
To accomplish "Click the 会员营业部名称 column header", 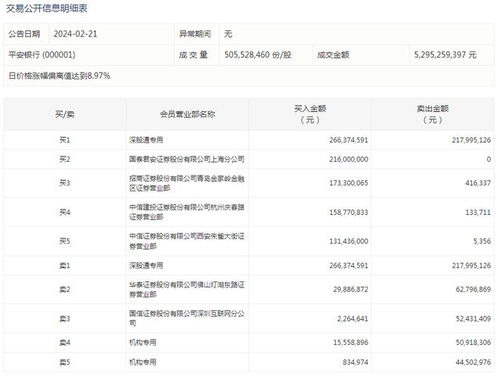I will tap(187, 114).
